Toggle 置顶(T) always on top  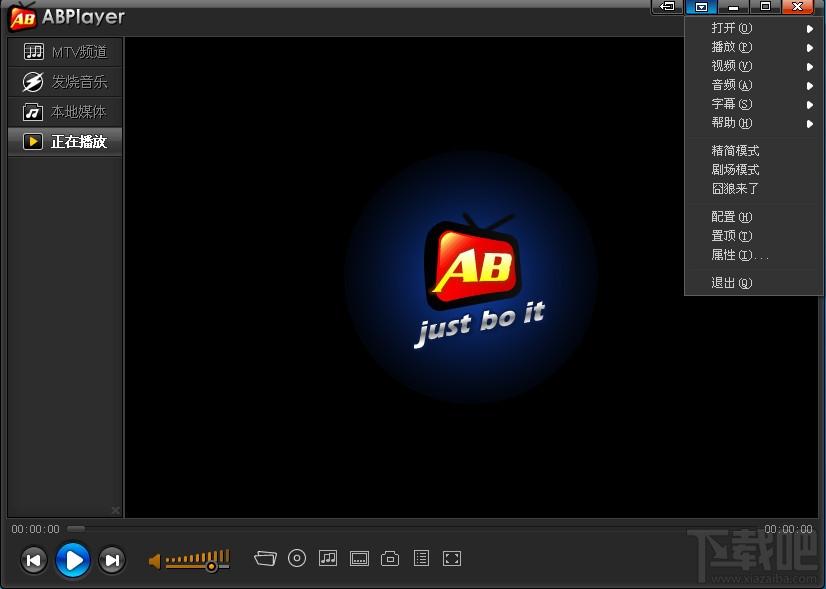754,235
